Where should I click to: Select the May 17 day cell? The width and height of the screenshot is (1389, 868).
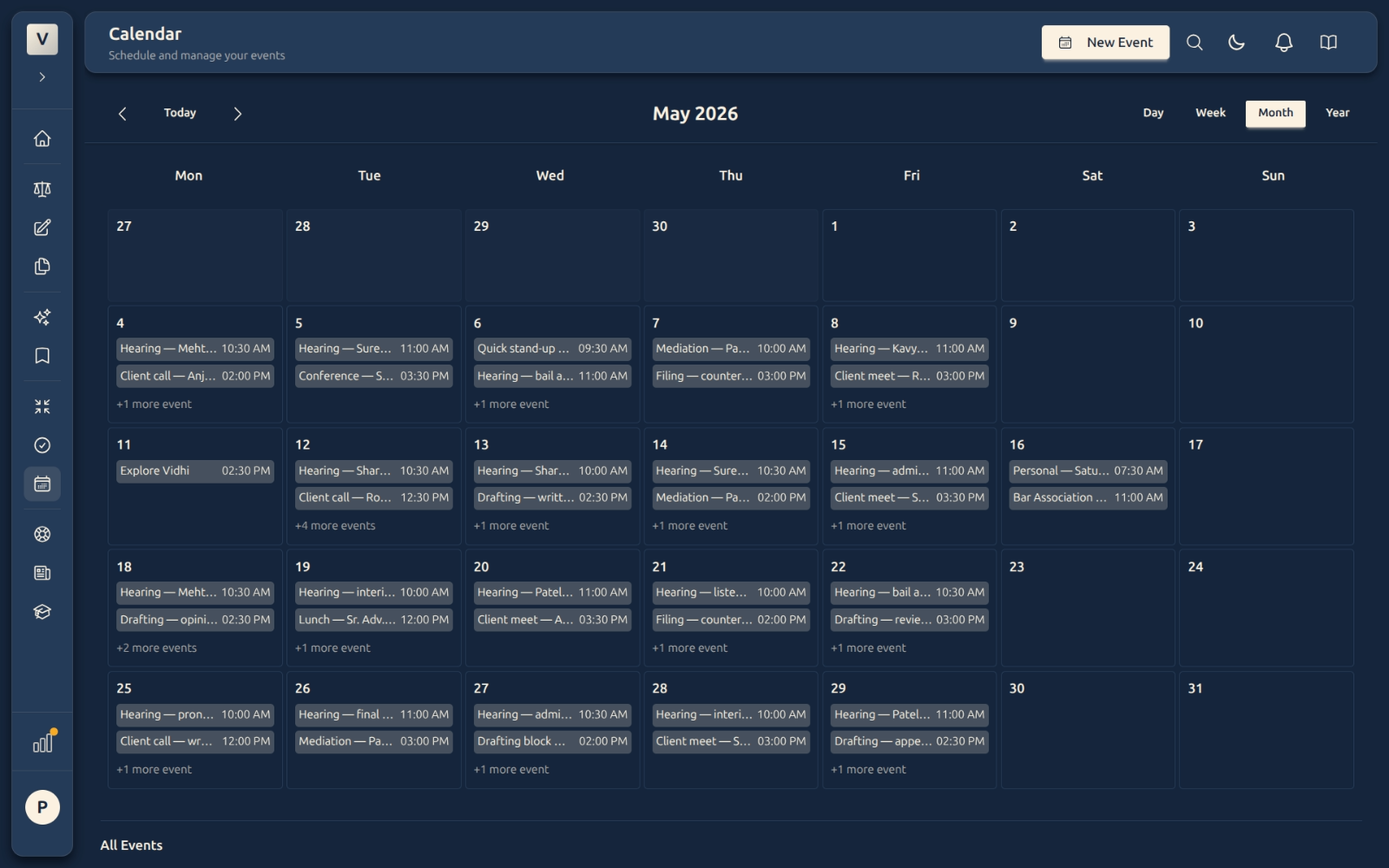click(x=1267, y=486)
